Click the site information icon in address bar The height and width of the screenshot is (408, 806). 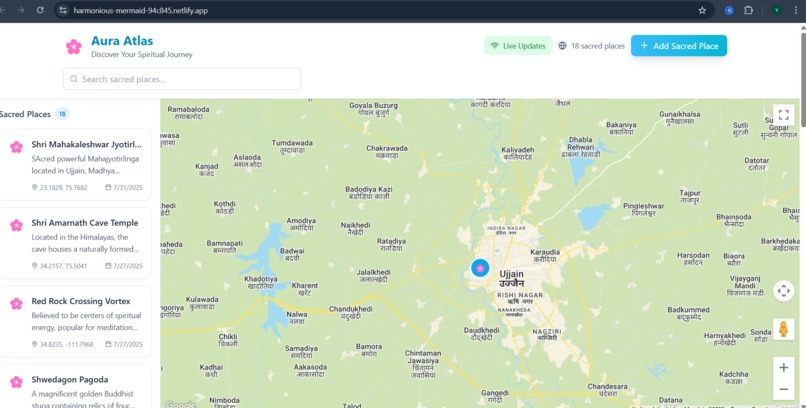tap(63, 10)
